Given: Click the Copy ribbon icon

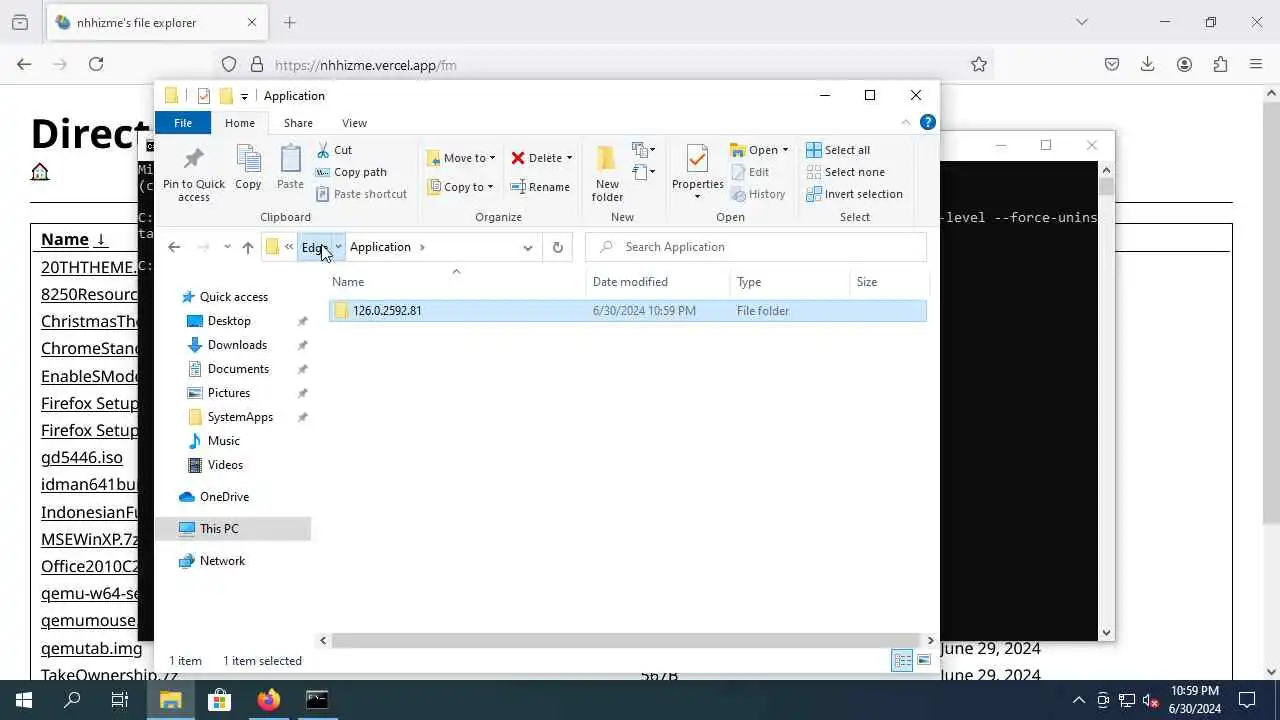Looking at the screenshot, I should tap(248, 166).
